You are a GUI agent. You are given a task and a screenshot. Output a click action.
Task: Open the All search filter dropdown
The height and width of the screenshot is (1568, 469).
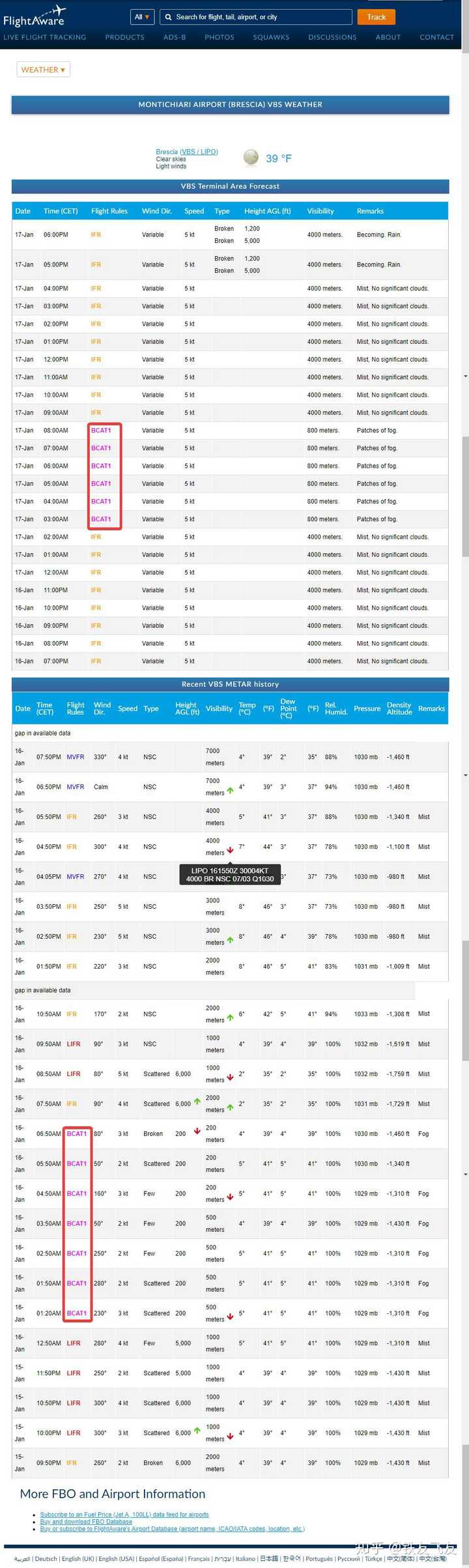(142, 17)
